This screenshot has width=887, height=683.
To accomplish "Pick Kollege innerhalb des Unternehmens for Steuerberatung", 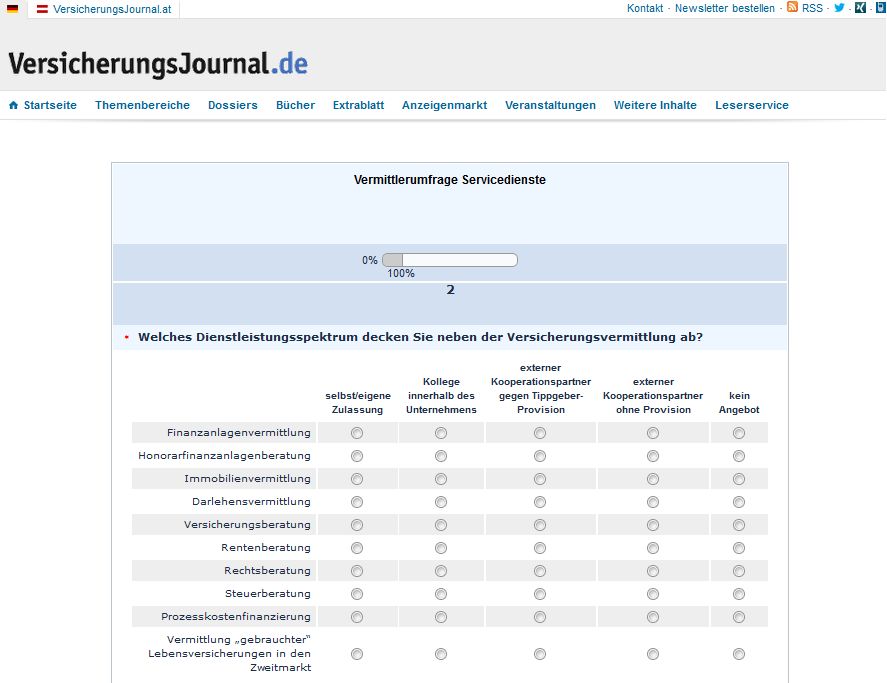I will (440, 593).
